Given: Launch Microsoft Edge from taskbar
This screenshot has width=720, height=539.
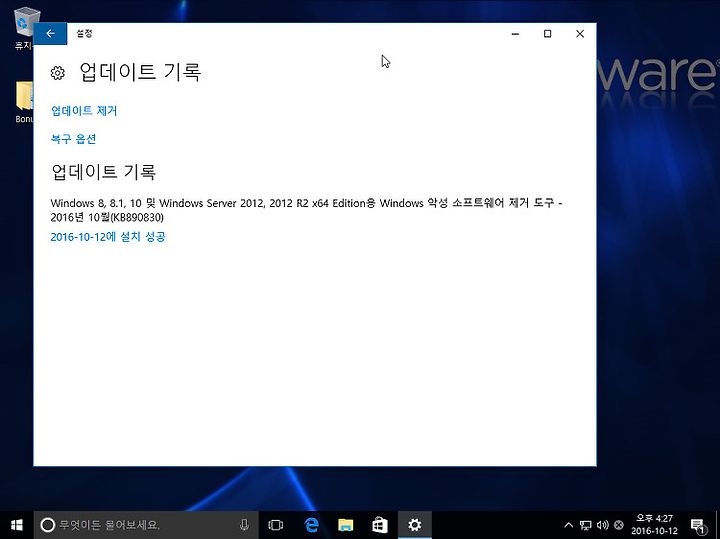Looking at the screenshot, I should pyautogui.click(x=311, y=525).
